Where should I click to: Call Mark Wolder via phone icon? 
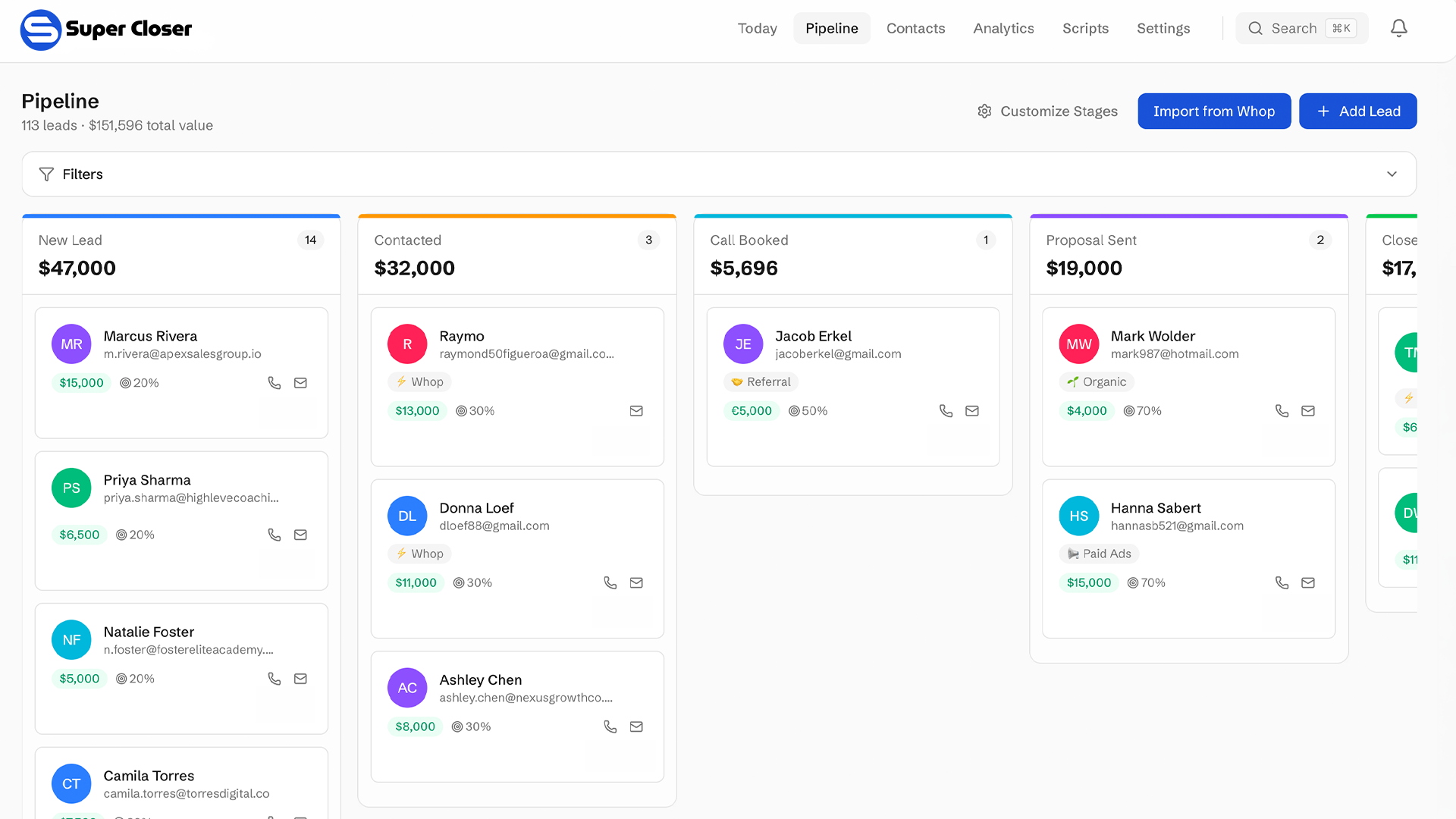(1282, 411)
